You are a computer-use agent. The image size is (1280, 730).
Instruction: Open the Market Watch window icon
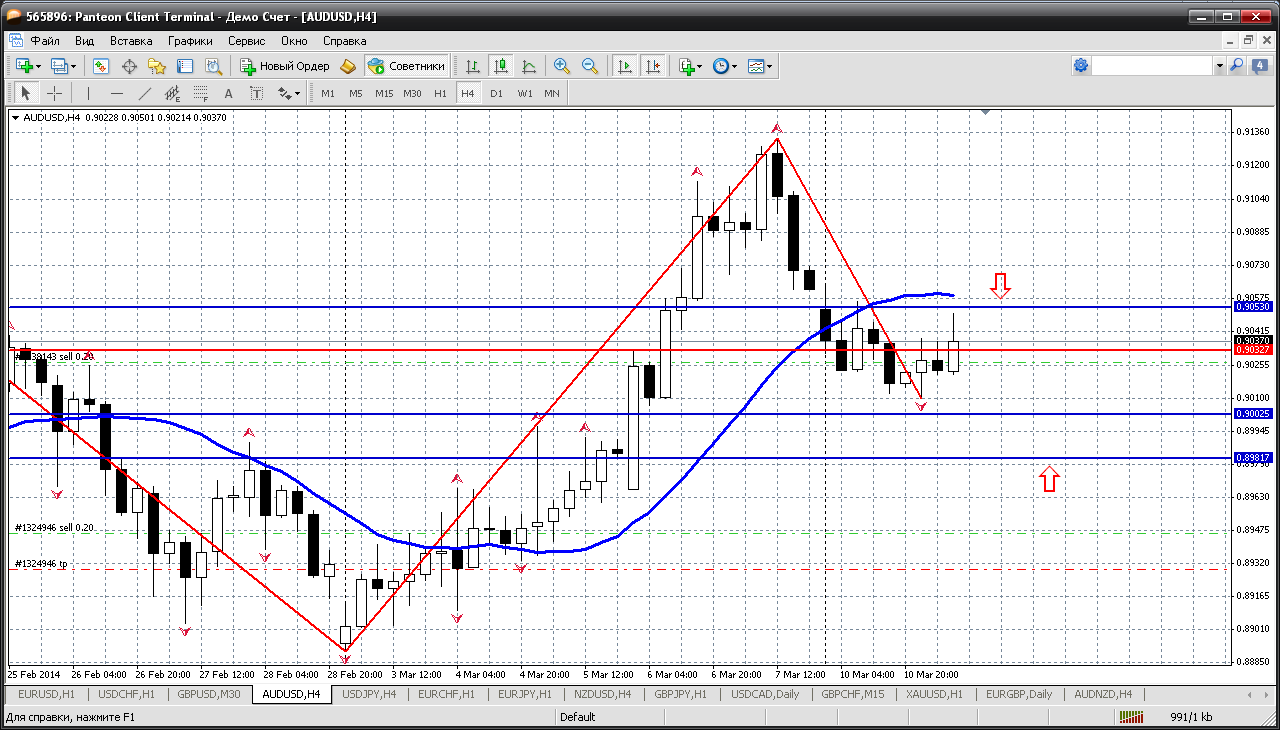(x=101, y=66)
